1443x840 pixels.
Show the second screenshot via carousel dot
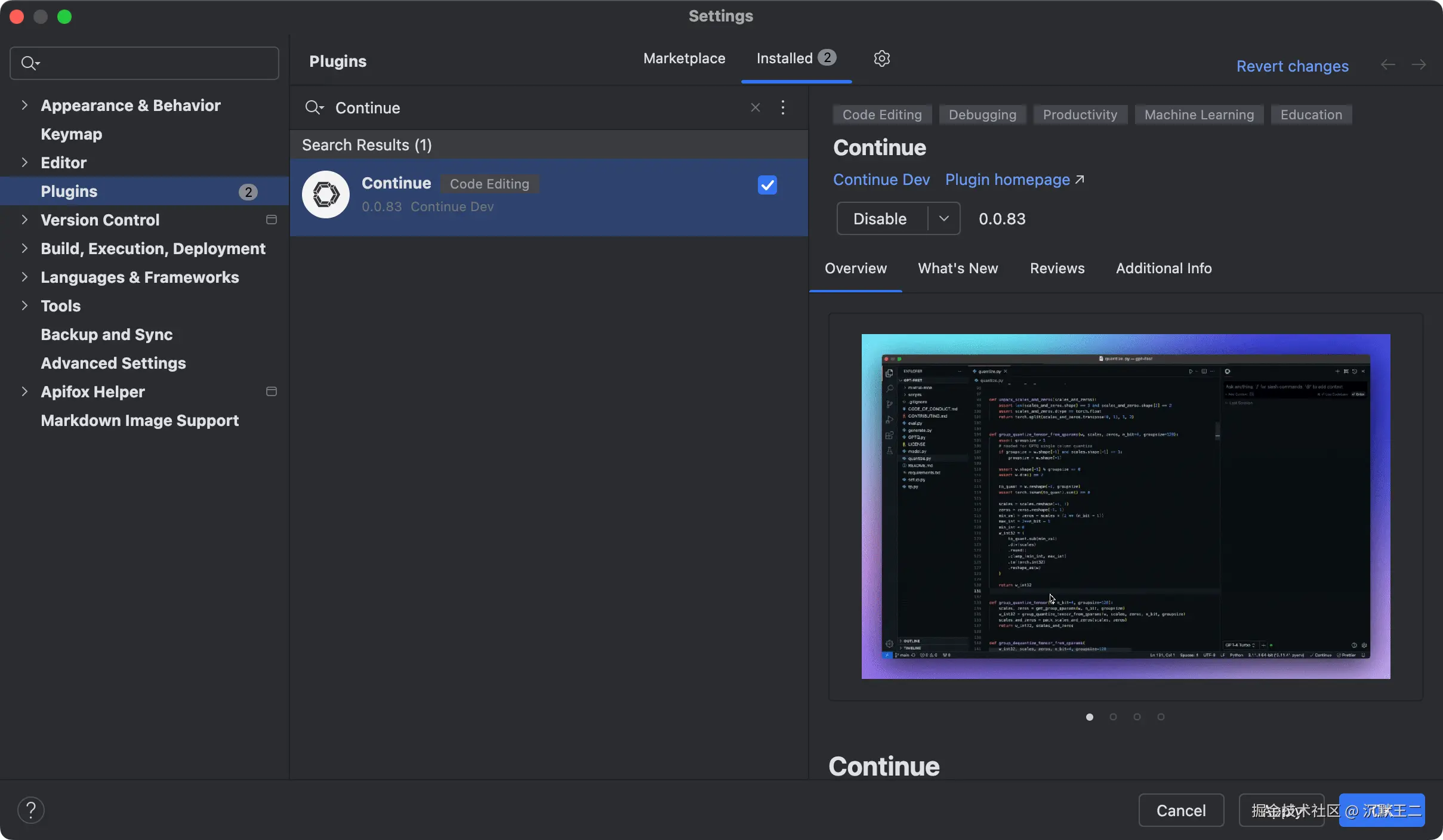1113,717
